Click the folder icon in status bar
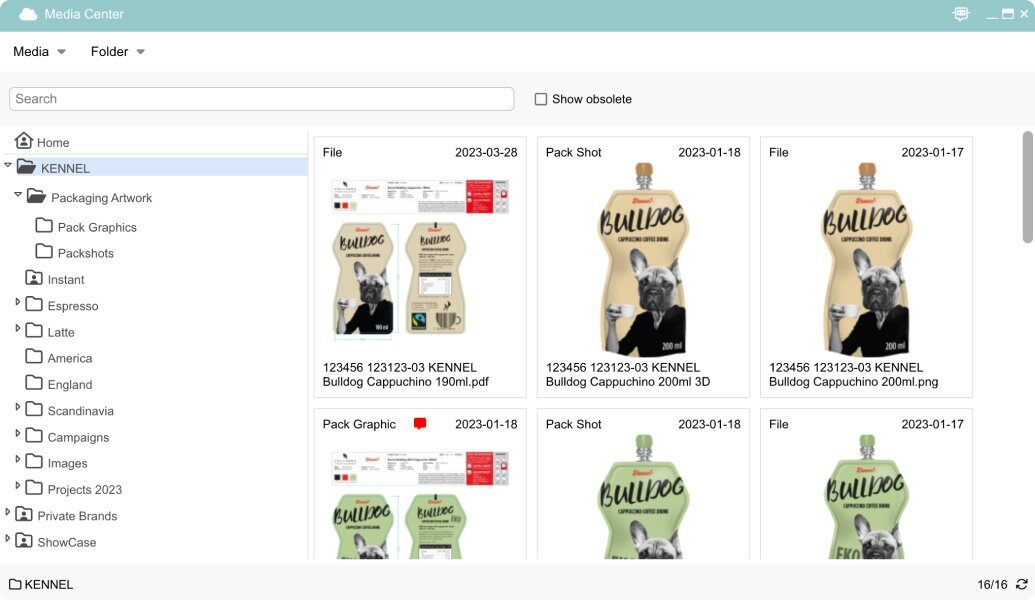Viewport: 1035px width, 600px height. [x=15, y=584]
